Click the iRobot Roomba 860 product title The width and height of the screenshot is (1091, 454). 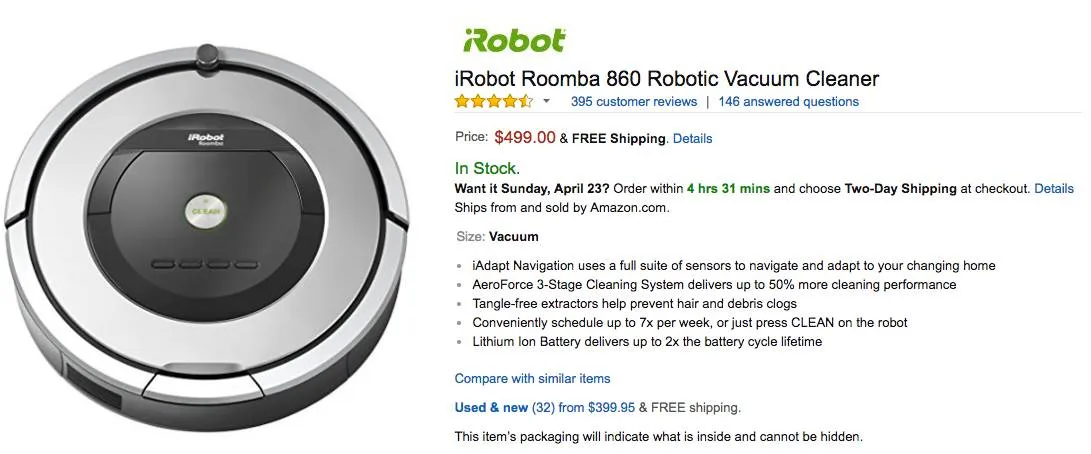pyautogui.click(x=666, y=78)
